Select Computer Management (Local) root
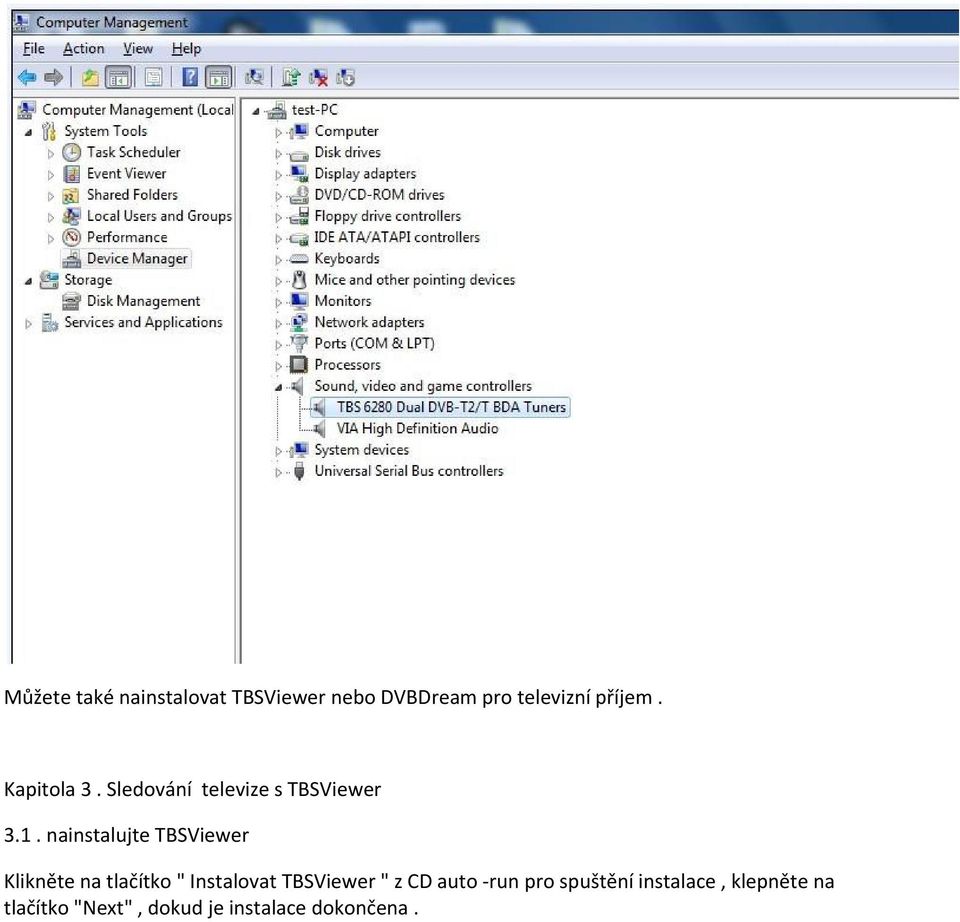 (x=138, y=110)
